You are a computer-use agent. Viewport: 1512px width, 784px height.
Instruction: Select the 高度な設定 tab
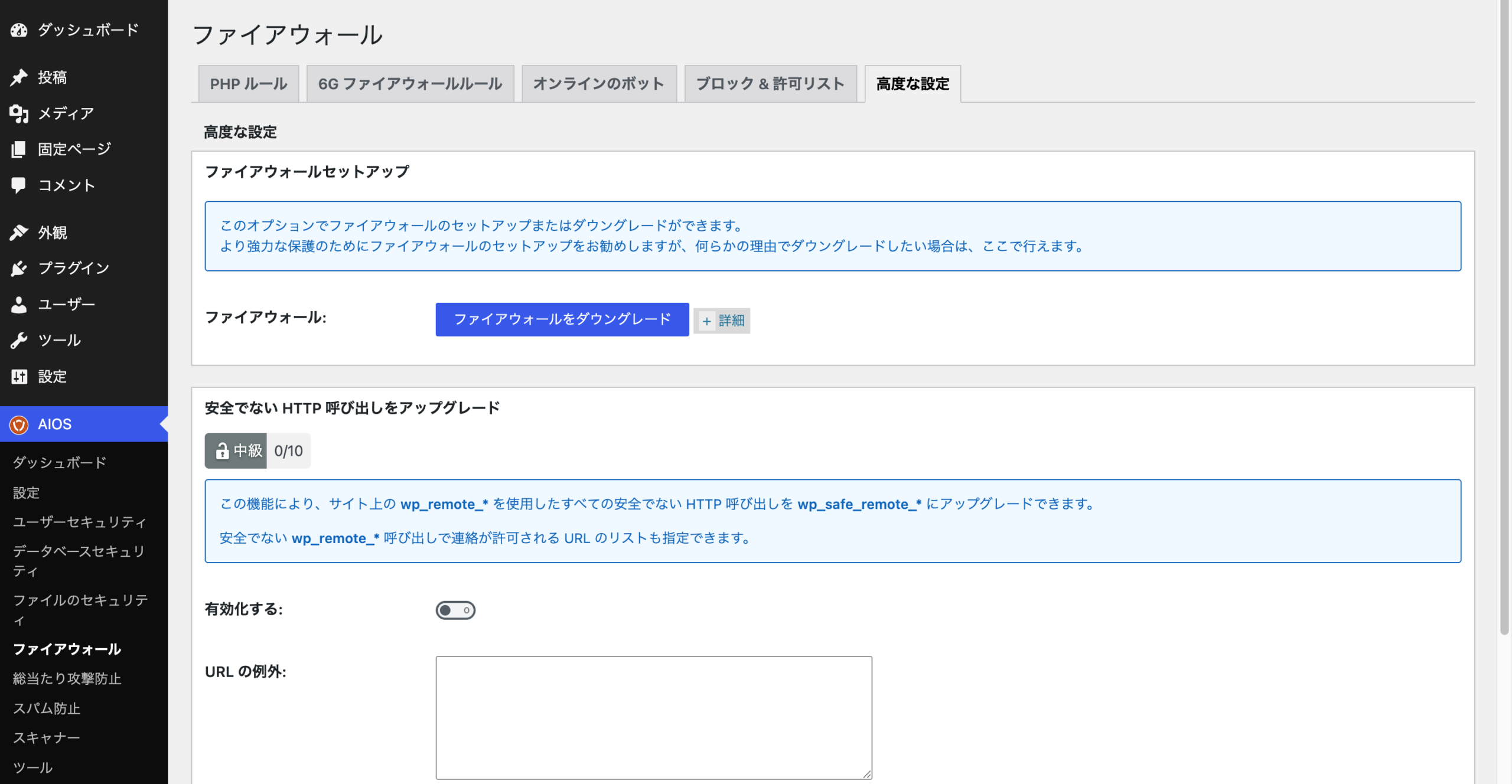point(913,84)
